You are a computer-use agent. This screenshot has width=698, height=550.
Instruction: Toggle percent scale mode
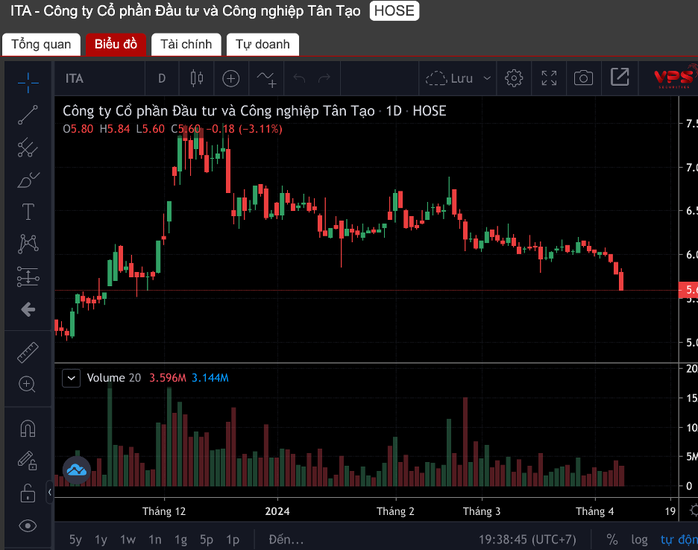coord(612,540)
